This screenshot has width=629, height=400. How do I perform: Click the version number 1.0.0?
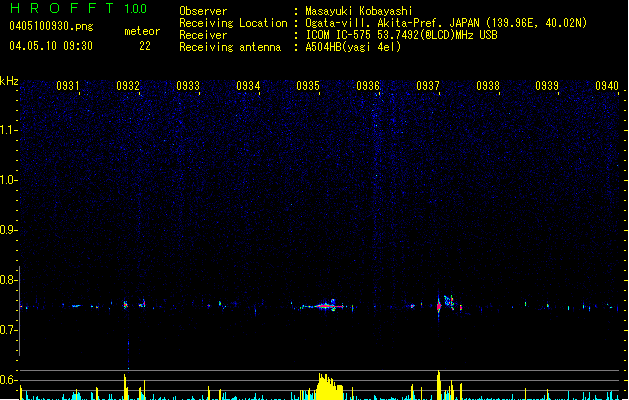point(136,9)
